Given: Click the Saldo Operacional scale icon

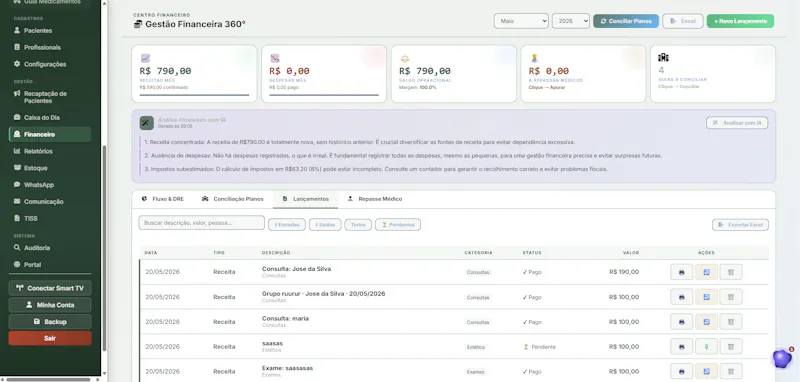Looking at the screenshot, I should (405, 58).
